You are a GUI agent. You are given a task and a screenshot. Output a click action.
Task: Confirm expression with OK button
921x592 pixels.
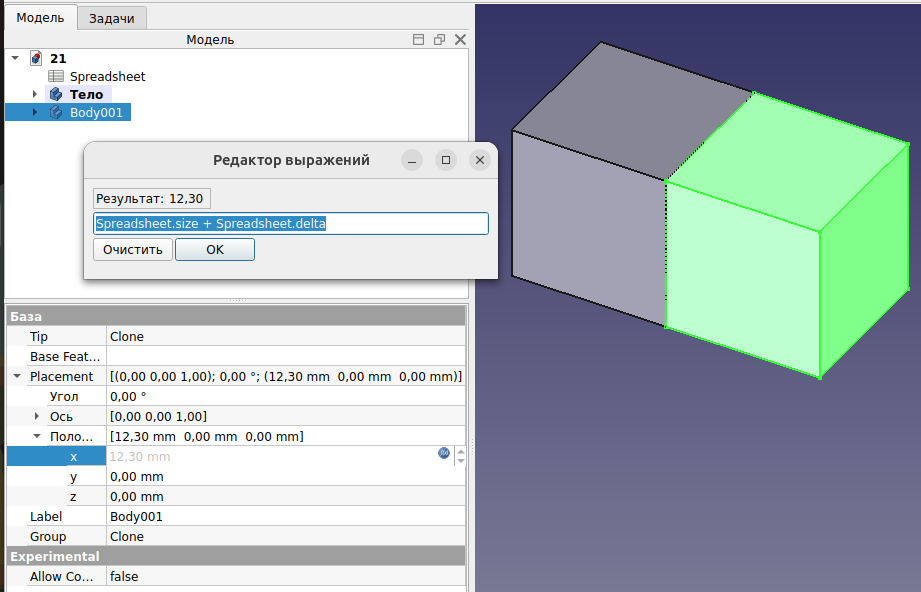coord(215,250)
